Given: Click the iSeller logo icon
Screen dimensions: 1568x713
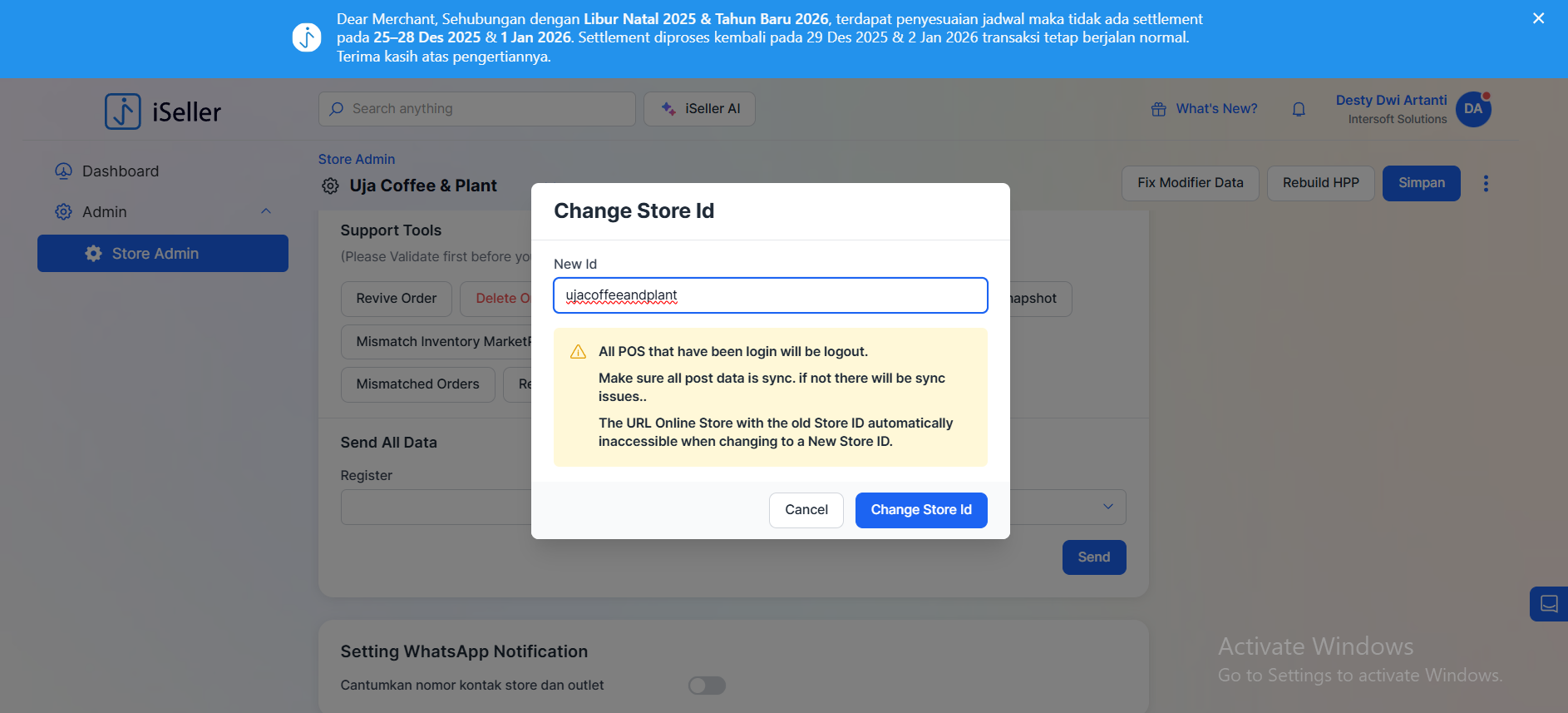Looking at the screenshot, I should click(123, 111).
